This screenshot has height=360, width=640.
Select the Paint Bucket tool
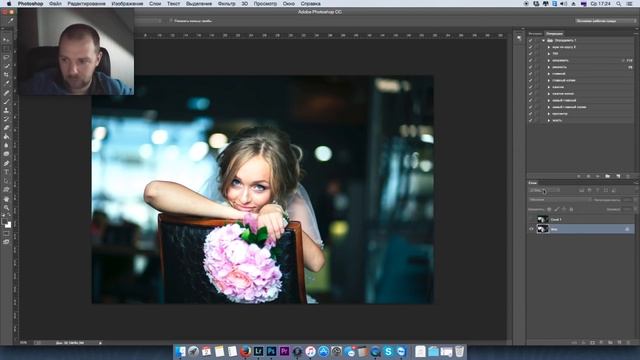6,136
